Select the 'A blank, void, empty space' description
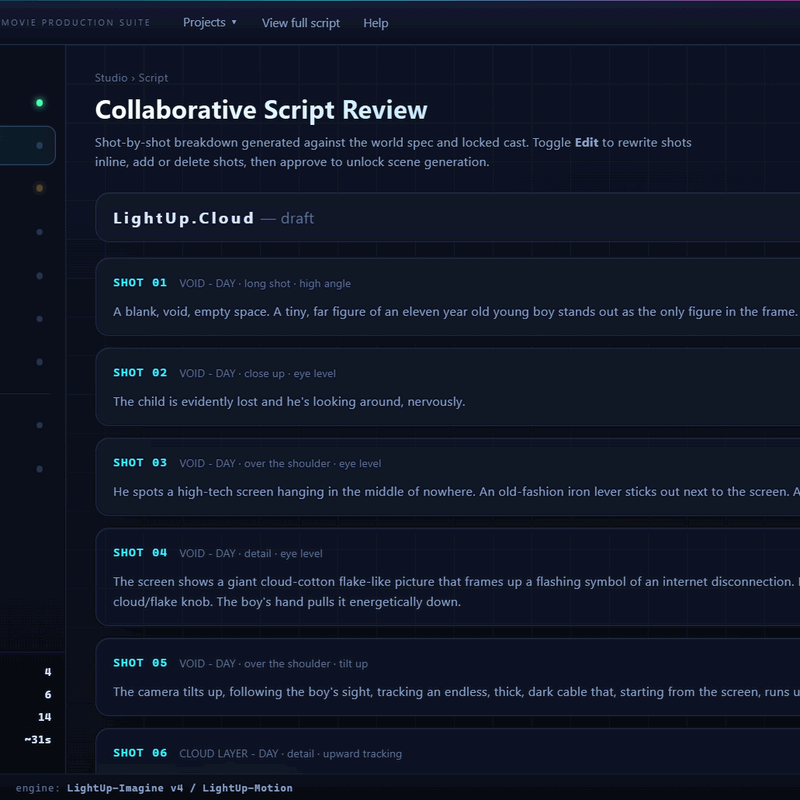 tap(455, 311)
